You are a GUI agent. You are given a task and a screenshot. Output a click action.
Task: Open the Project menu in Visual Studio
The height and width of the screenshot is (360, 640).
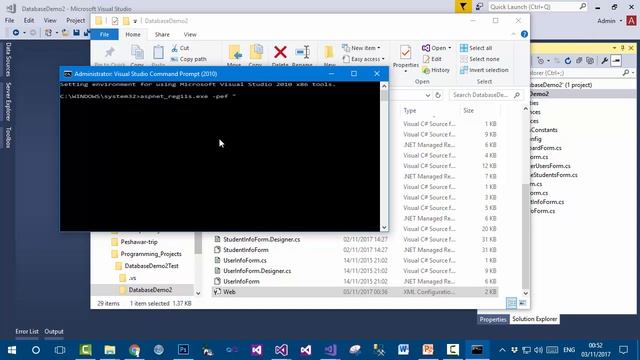coord(76,20)
